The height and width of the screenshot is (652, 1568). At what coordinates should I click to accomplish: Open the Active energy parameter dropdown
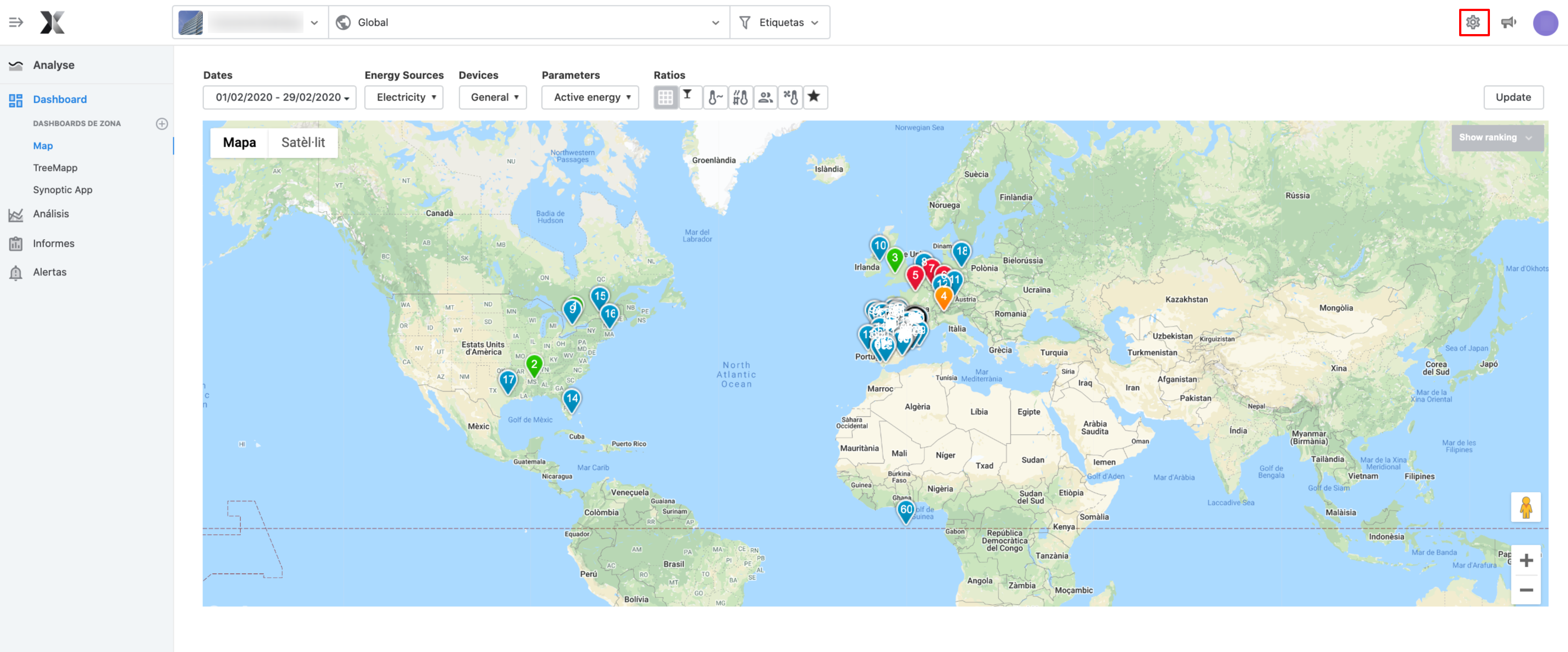click(590, 97)
